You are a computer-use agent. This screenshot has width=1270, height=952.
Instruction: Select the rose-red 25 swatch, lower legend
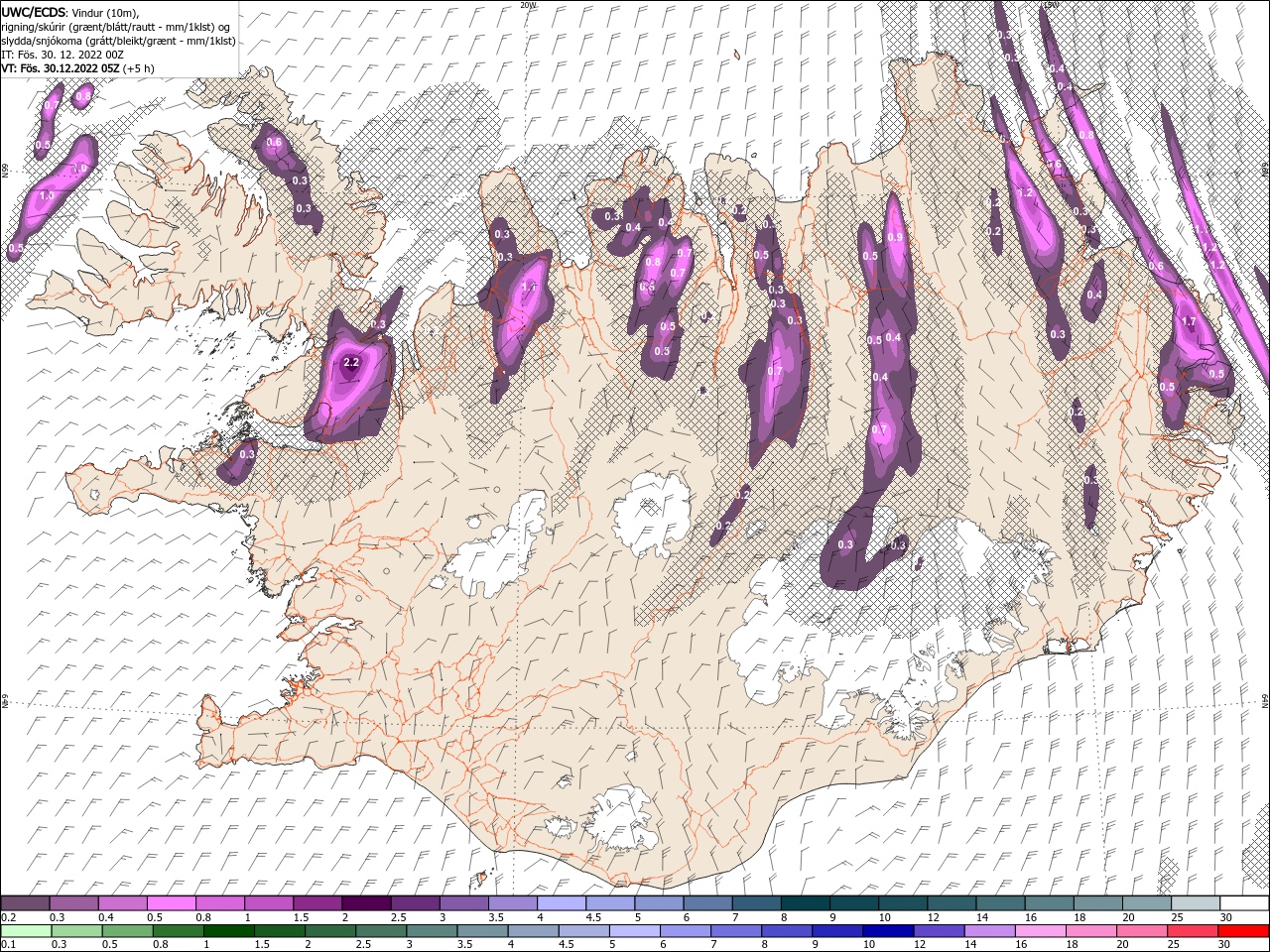[1193, 931]
